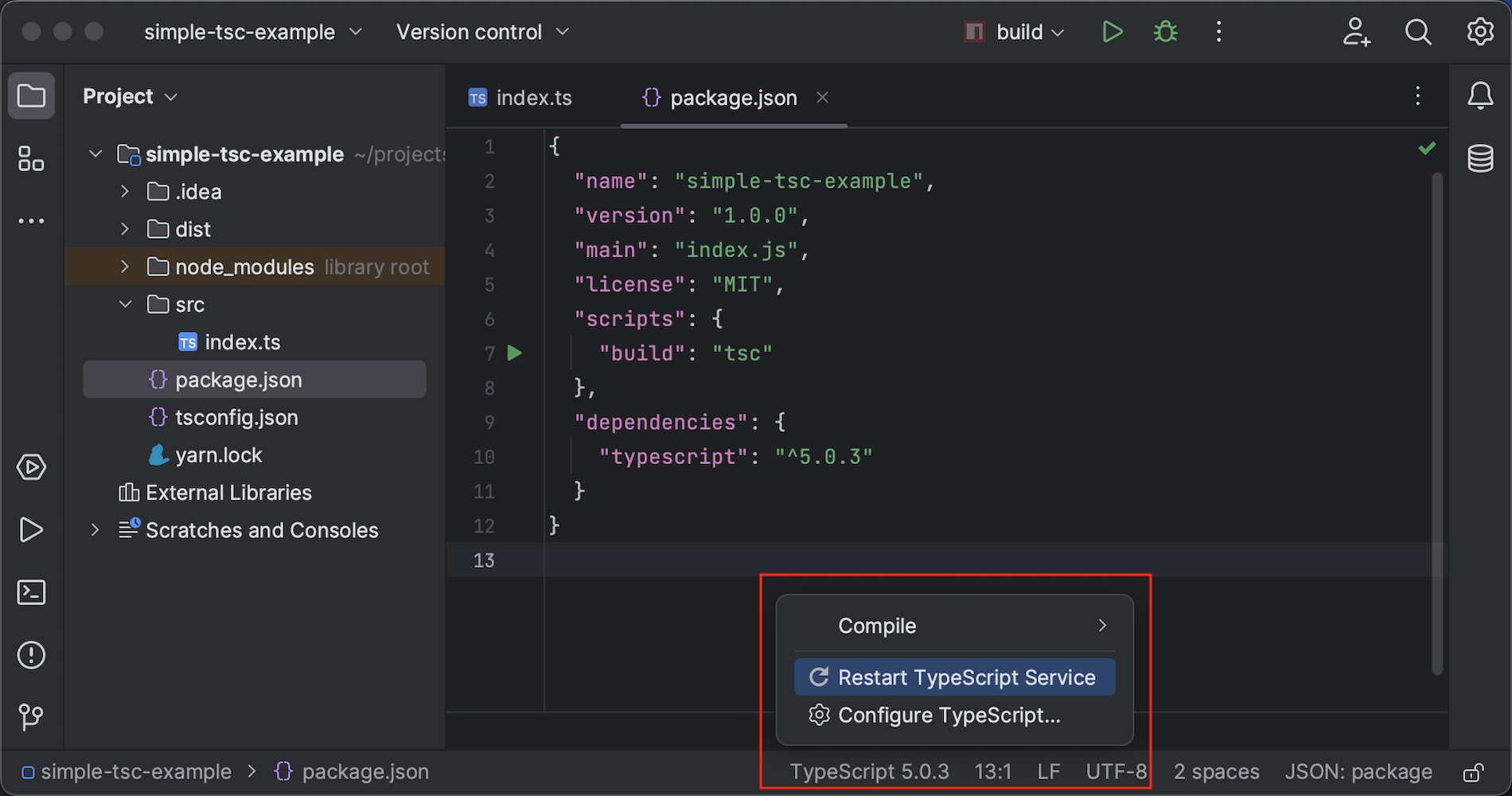1512x796 pixels.
Task: Collapse the src folder
Action: coord(124,304)
